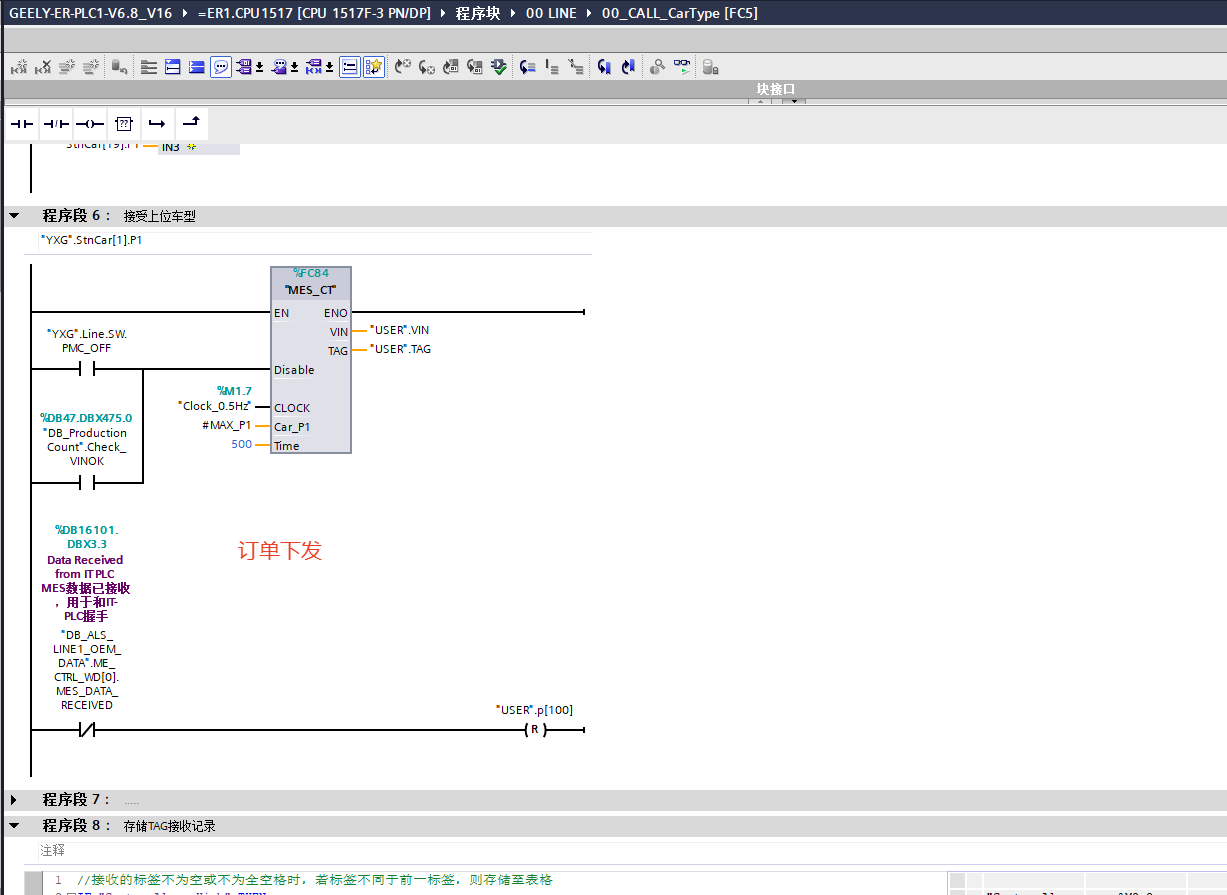Insert an output coil instruction
1227x895 pixels.
coord(90,124)
